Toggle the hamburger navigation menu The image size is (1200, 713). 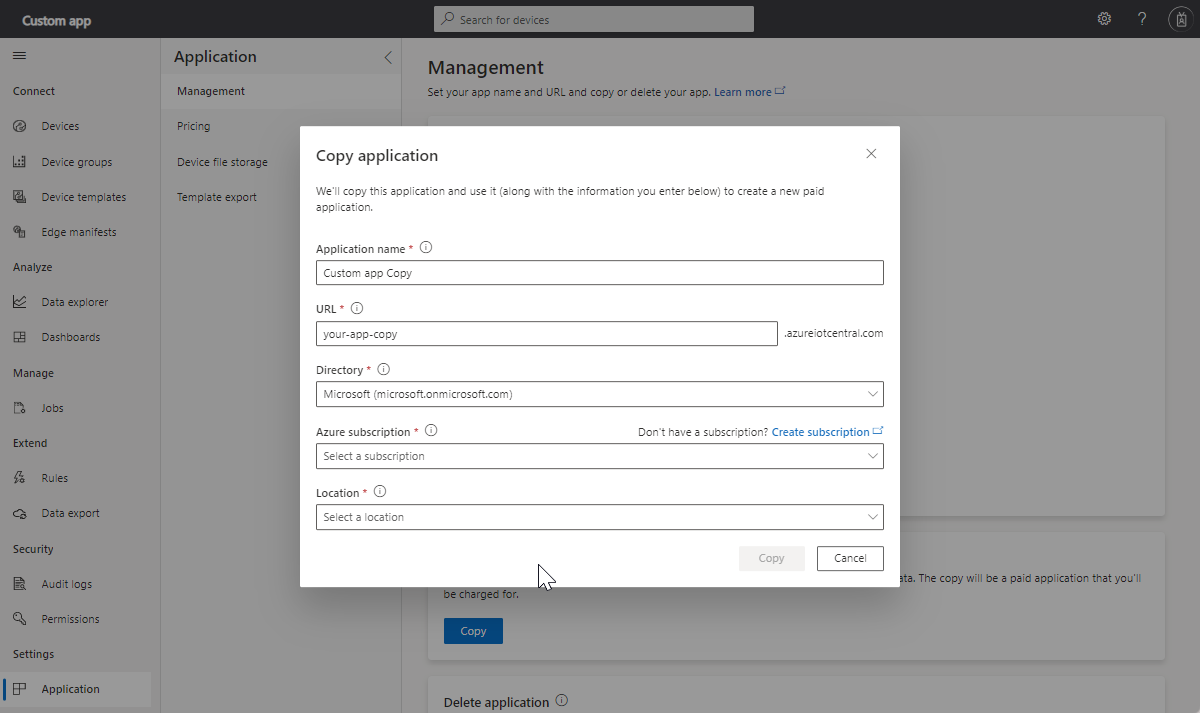click(x=19, y=56)
